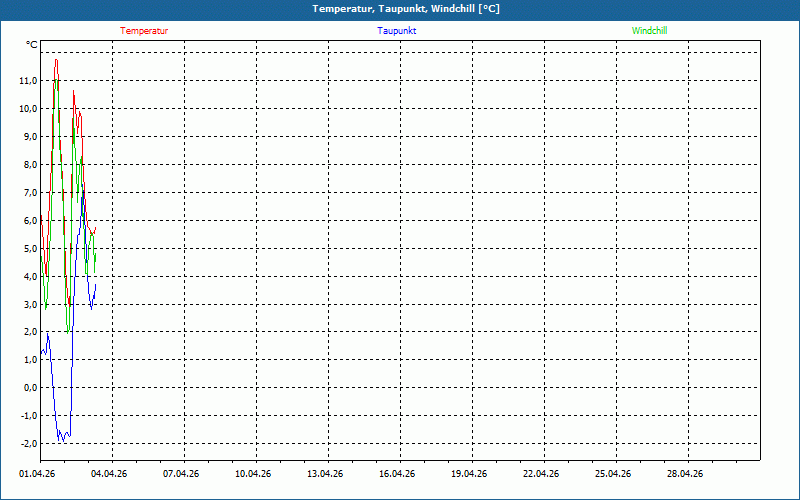The image size is (800, 500).
Task: Pick the 25.04.26 date on x-axis
Action: [614, 474]
